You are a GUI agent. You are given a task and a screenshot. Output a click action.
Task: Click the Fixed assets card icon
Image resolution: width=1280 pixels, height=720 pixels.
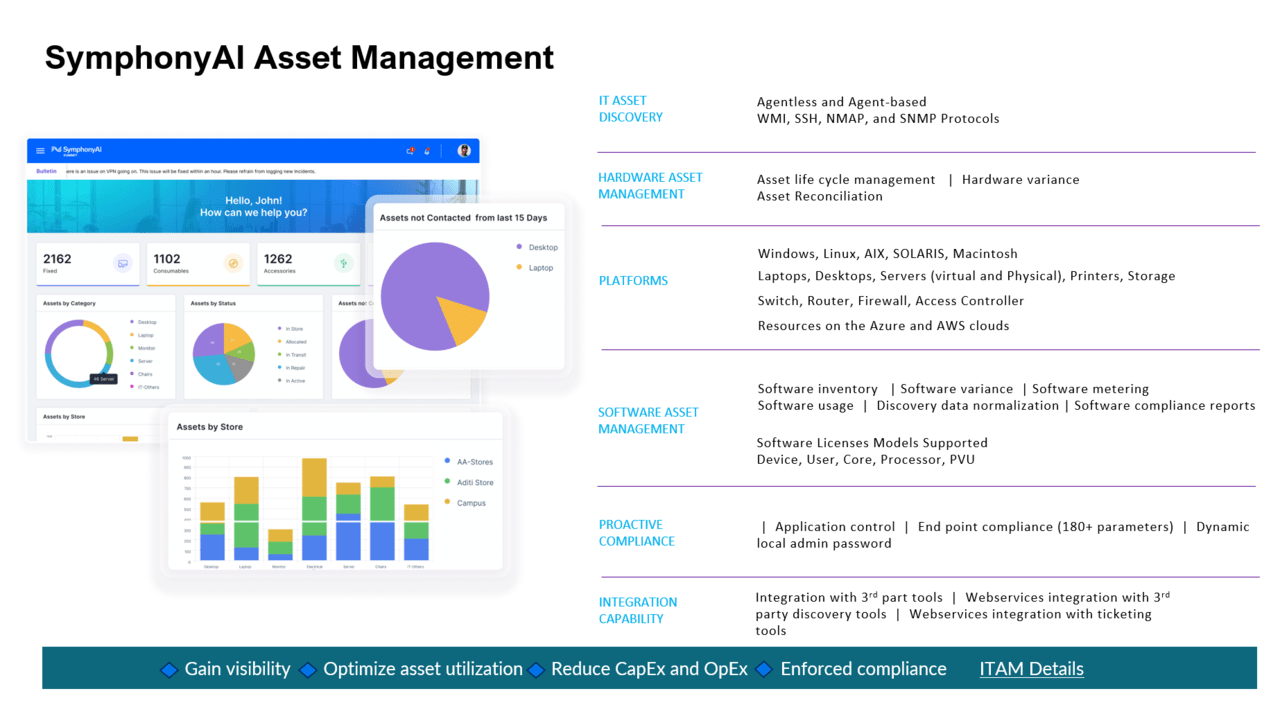pyautogui.click(x=122, y=263)
